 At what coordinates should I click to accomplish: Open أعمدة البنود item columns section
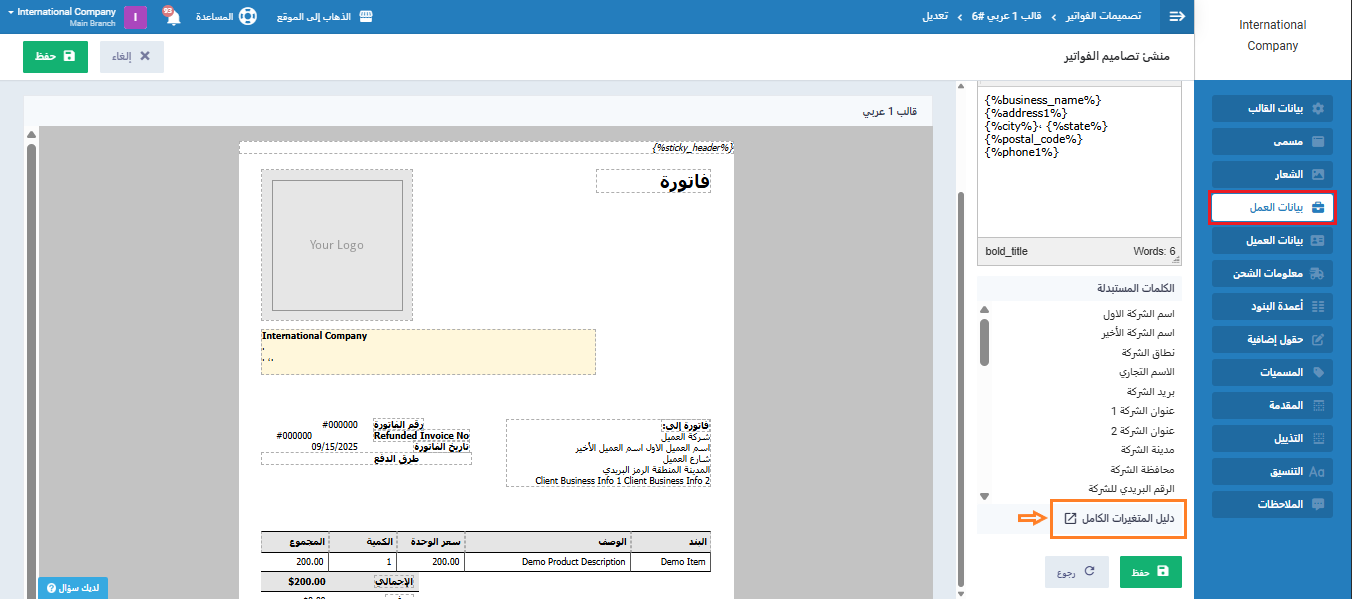coord(1273,306)
